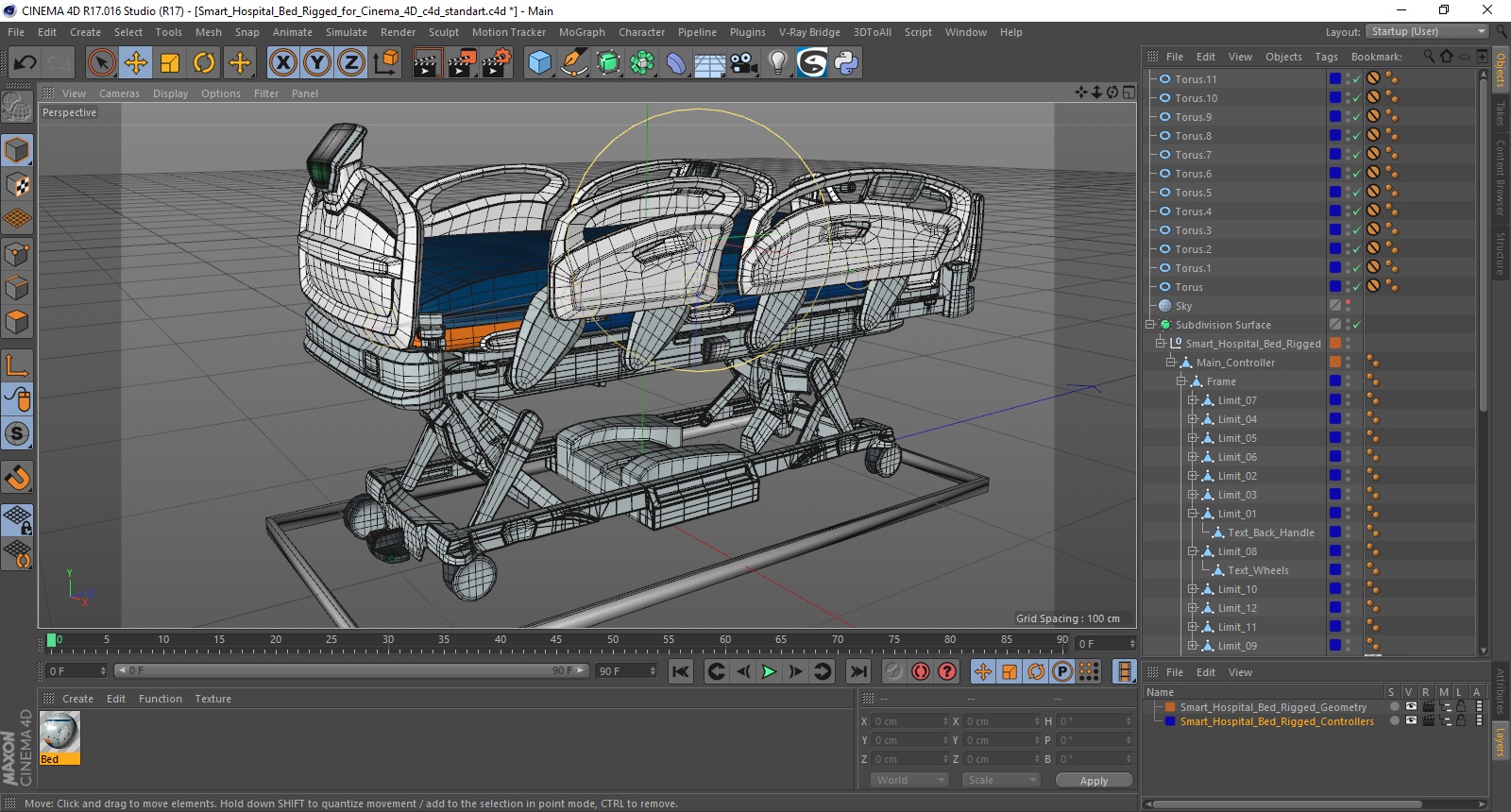The image size is (1511, 812).
Task: Expand the Limit_10 tree node
Action: [1192, 589]
